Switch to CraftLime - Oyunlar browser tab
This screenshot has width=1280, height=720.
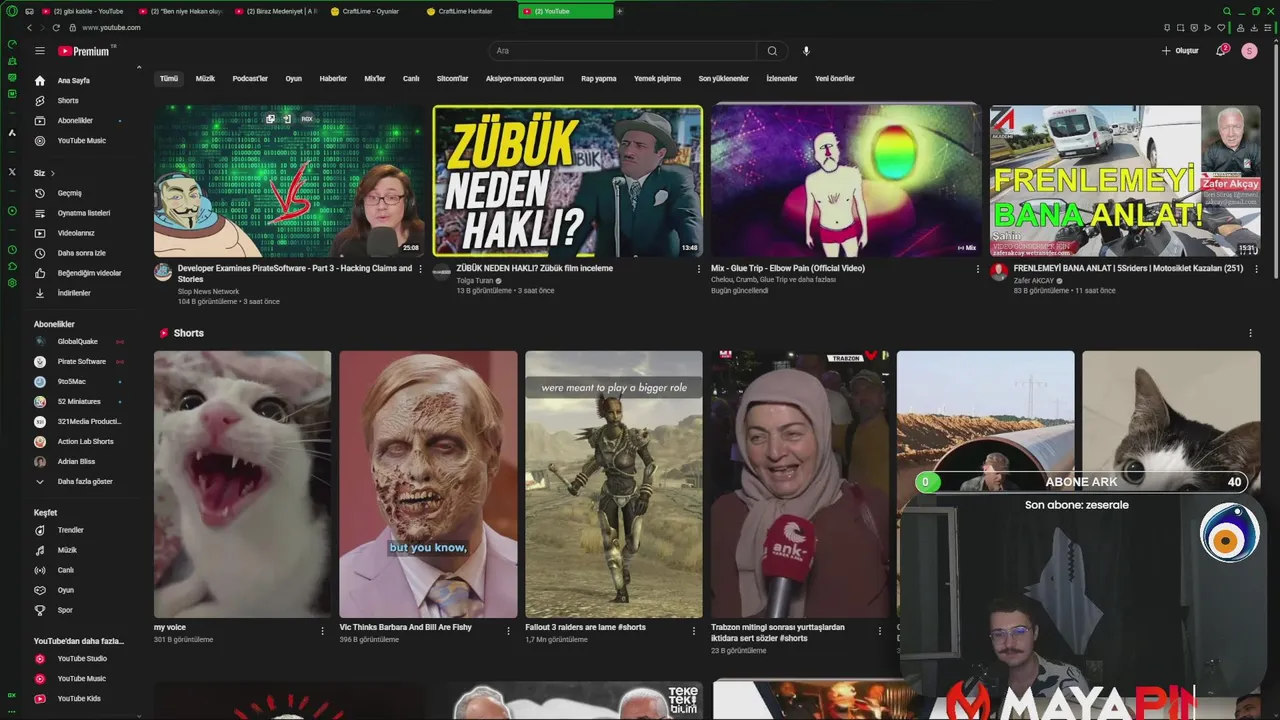tap(371, 11)
